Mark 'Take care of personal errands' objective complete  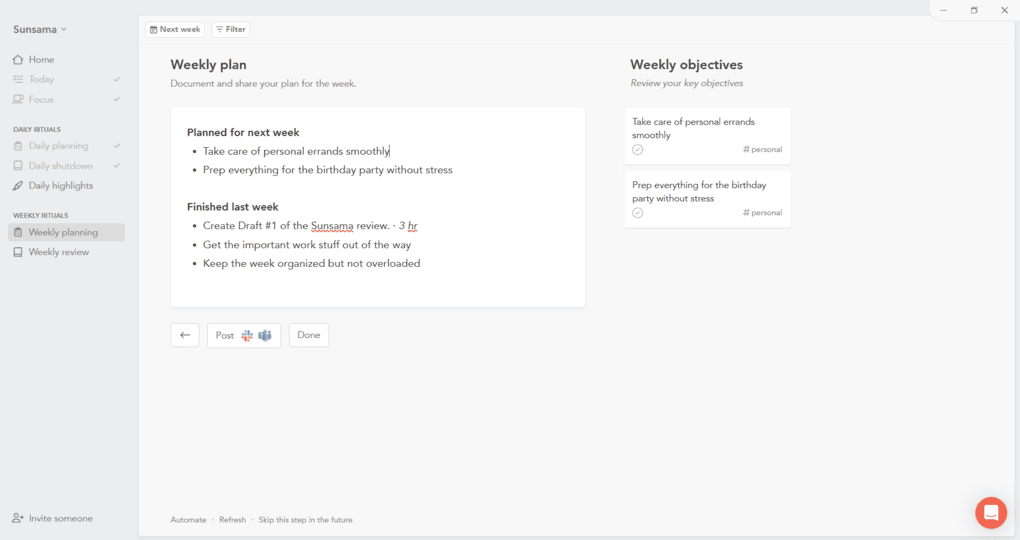pos(638,150)
